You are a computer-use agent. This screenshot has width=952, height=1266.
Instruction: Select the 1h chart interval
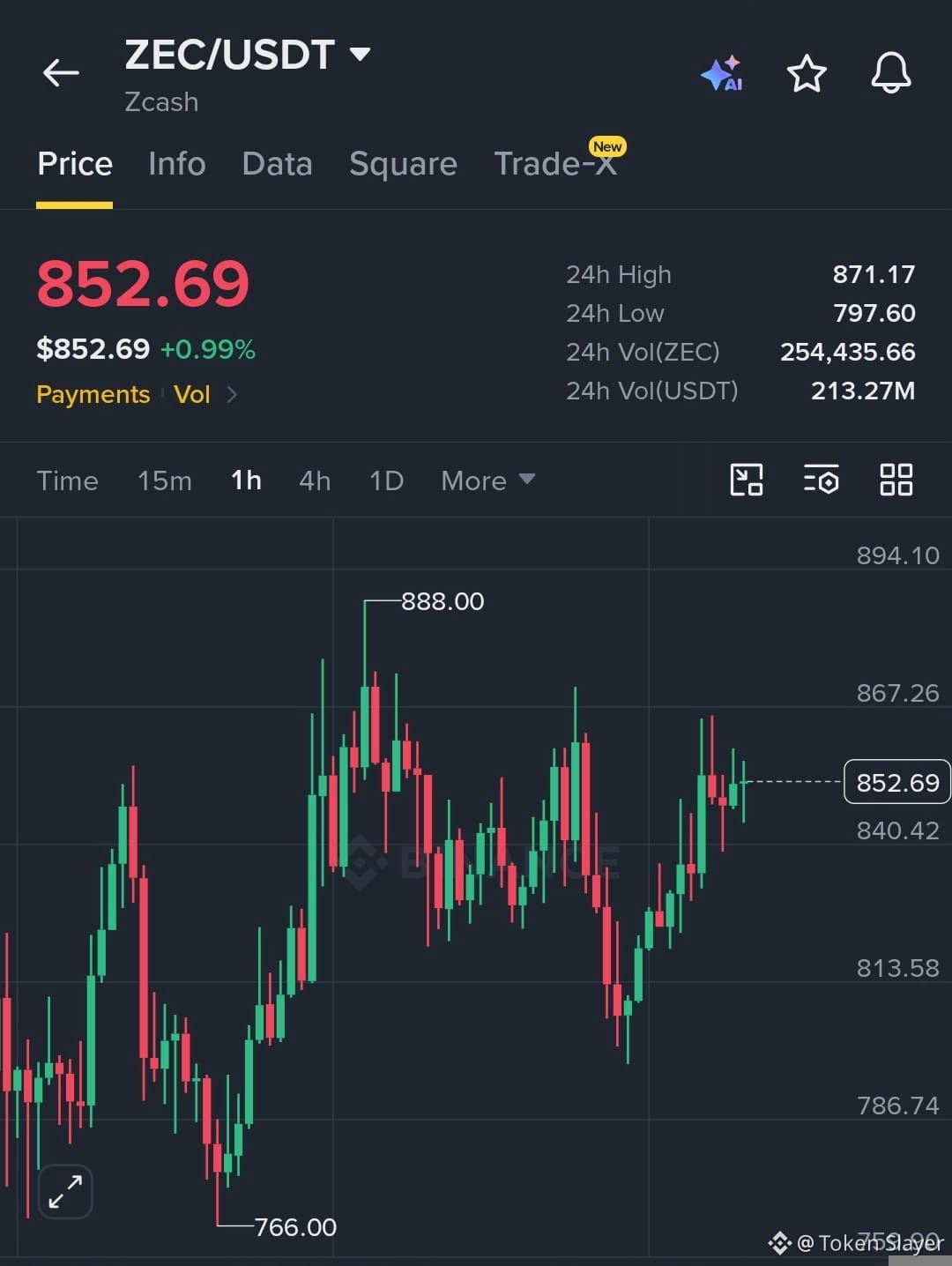click(246, 480)
